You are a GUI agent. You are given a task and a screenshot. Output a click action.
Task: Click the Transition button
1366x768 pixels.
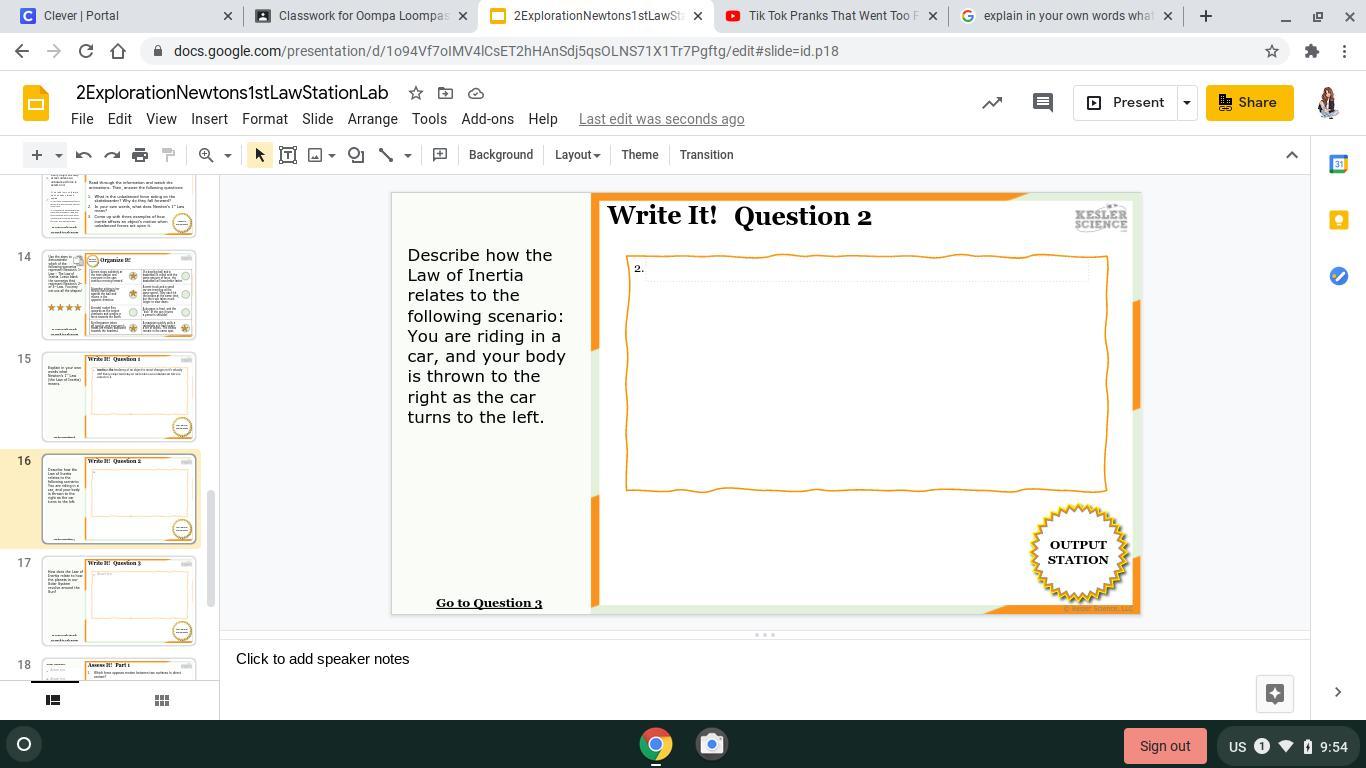pos(707,155)
